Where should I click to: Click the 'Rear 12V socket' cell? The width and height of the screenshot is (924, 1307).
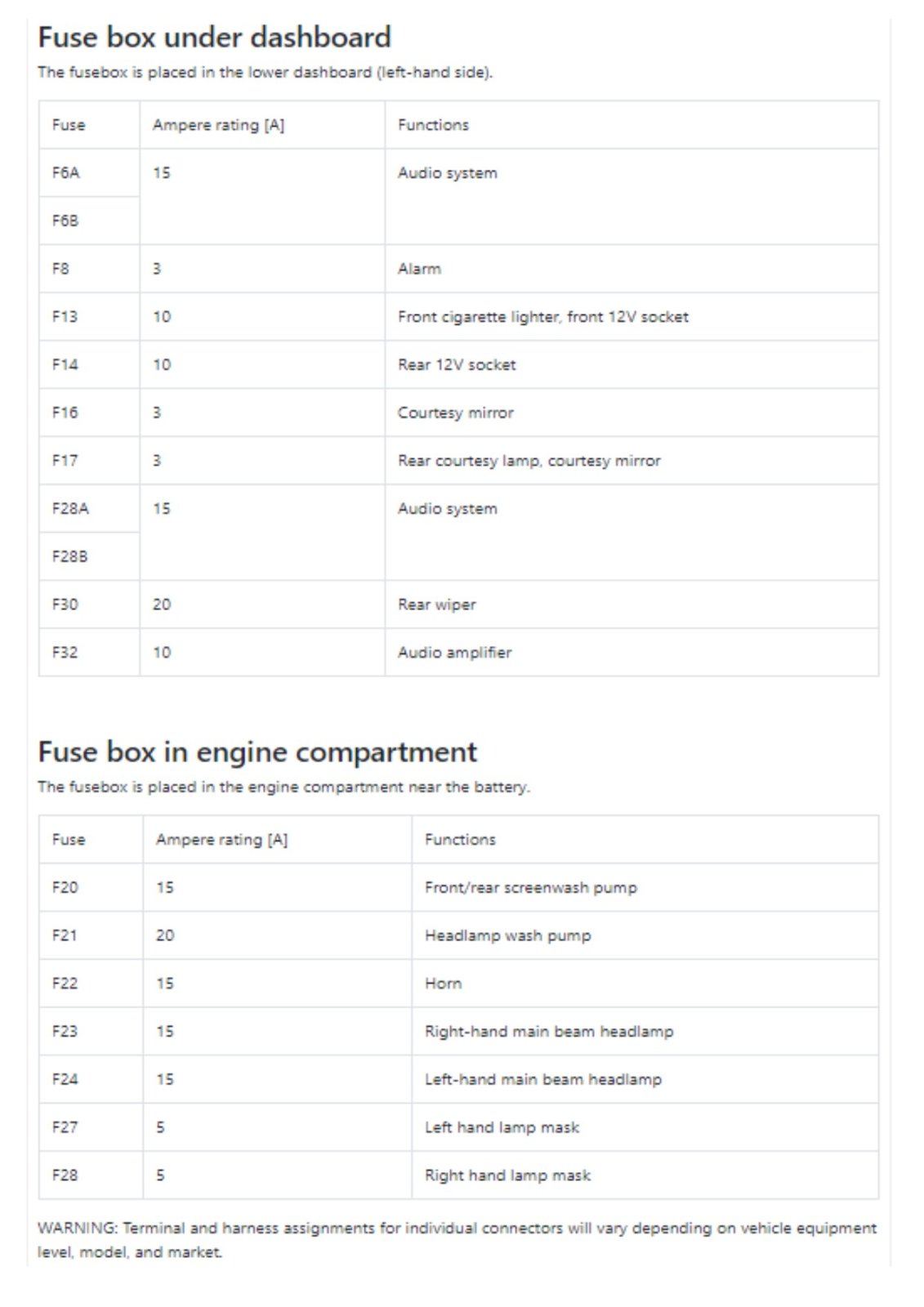pyautogui.click(x=632, y=364)
